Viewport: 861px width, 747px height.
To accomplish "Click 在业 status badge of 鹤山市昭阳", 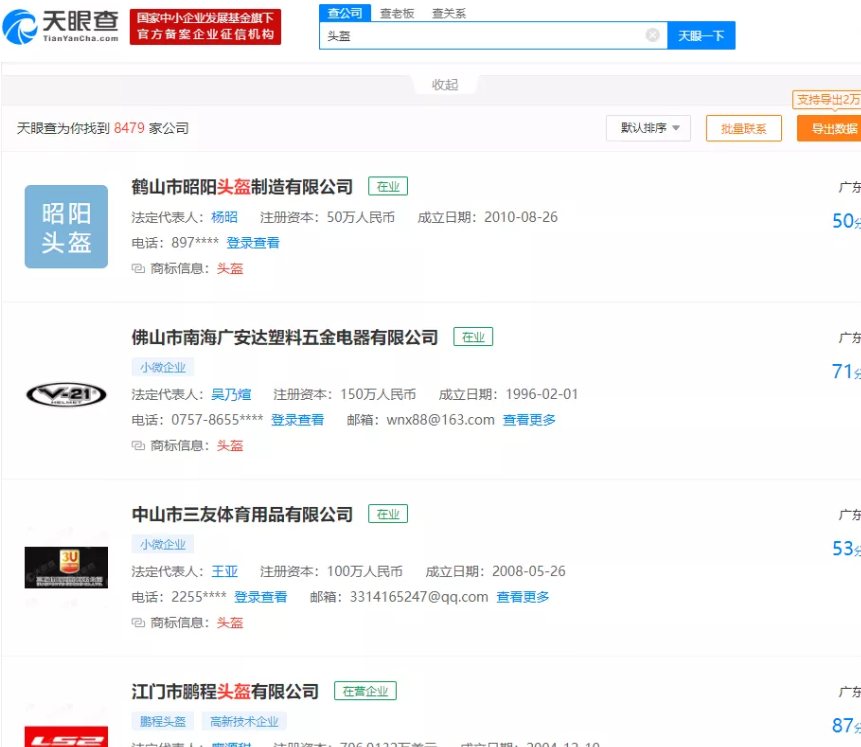I will (x=388, y=186).
